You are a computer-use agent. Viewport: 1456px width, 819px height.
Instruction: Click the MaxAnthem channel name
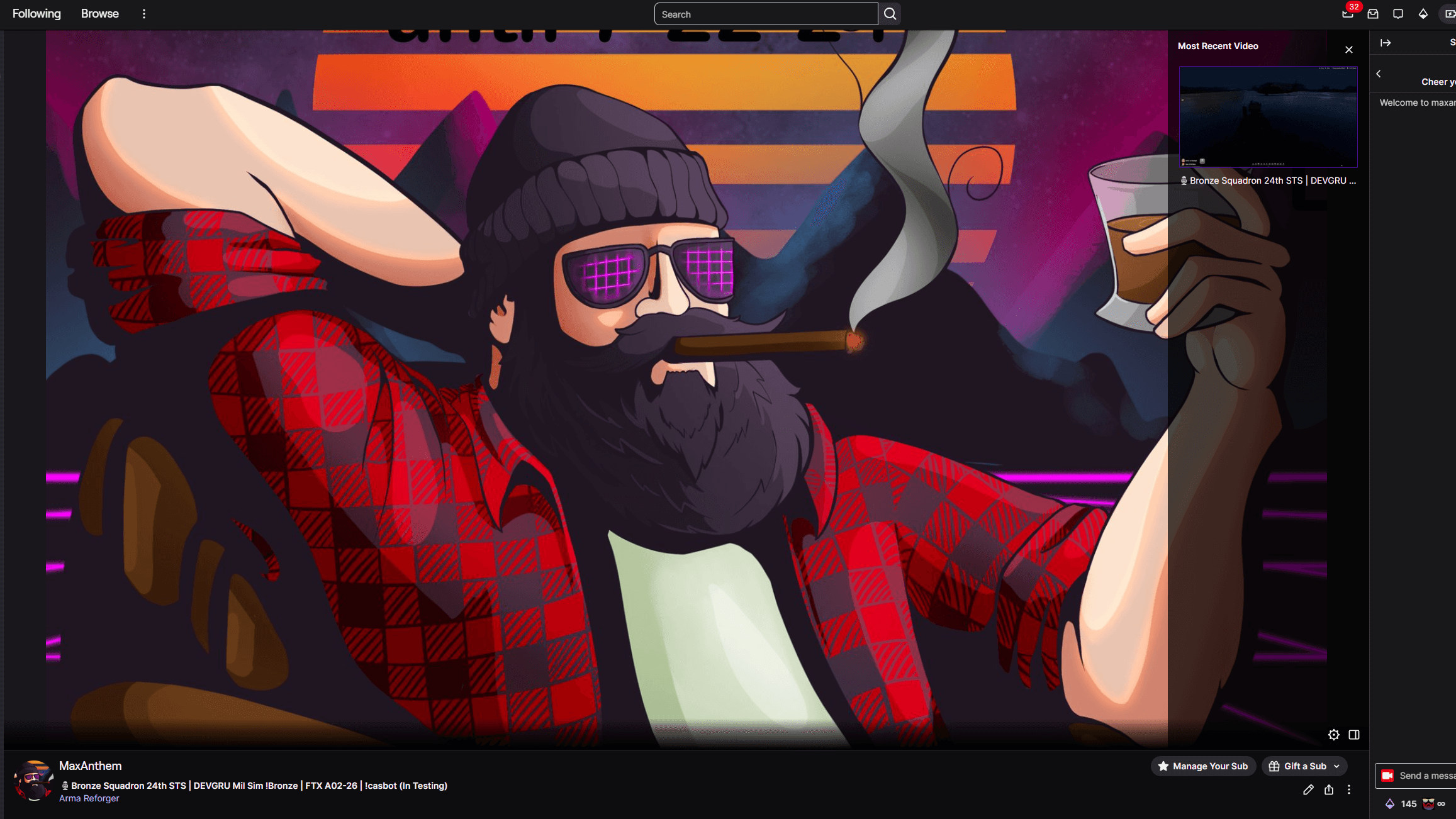point(90,766)
